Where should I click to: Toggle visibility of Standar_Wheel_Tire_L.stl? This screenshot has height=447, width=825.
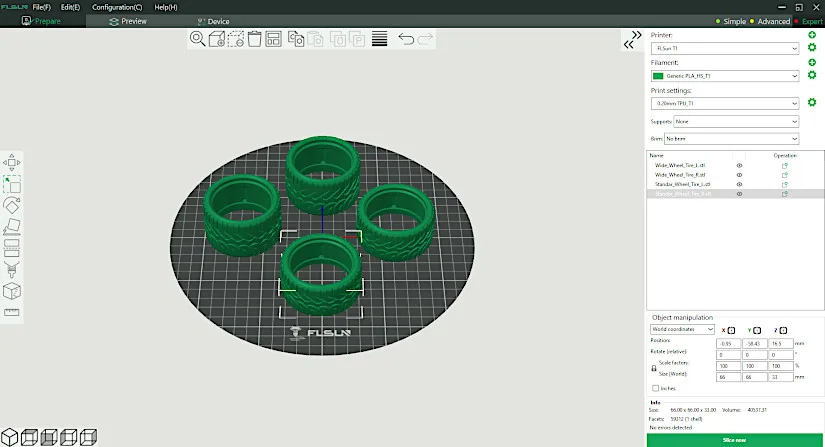739,184
